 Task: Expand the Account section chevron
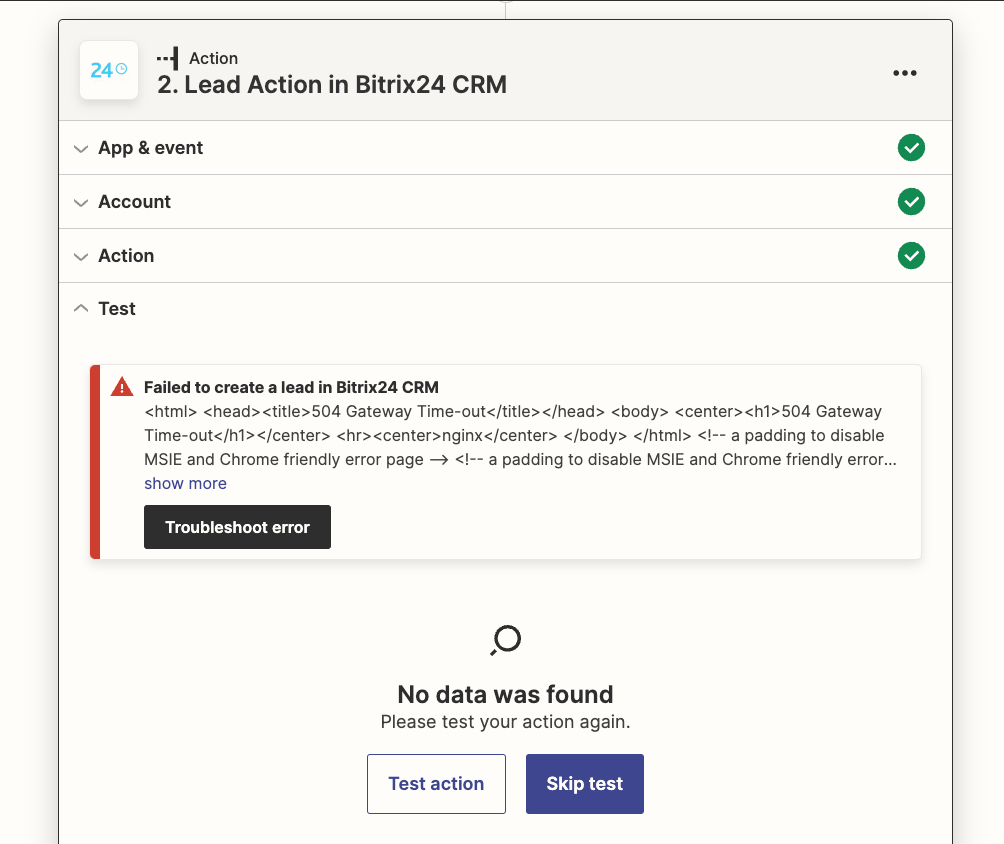[81, 202]
